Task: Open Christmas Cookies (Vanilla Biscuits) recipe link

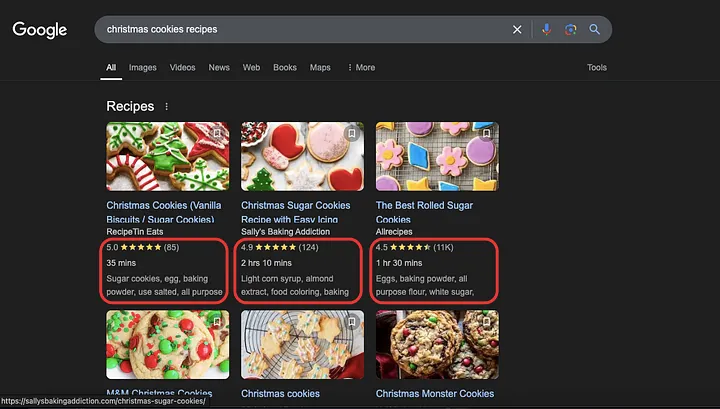Action: point(164,212)
